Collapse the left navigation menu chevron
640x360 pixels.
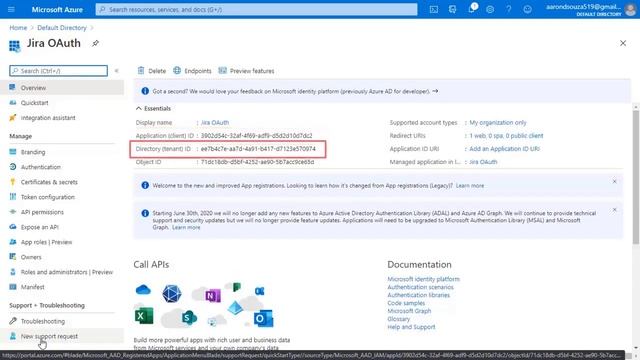click(116, 71)
